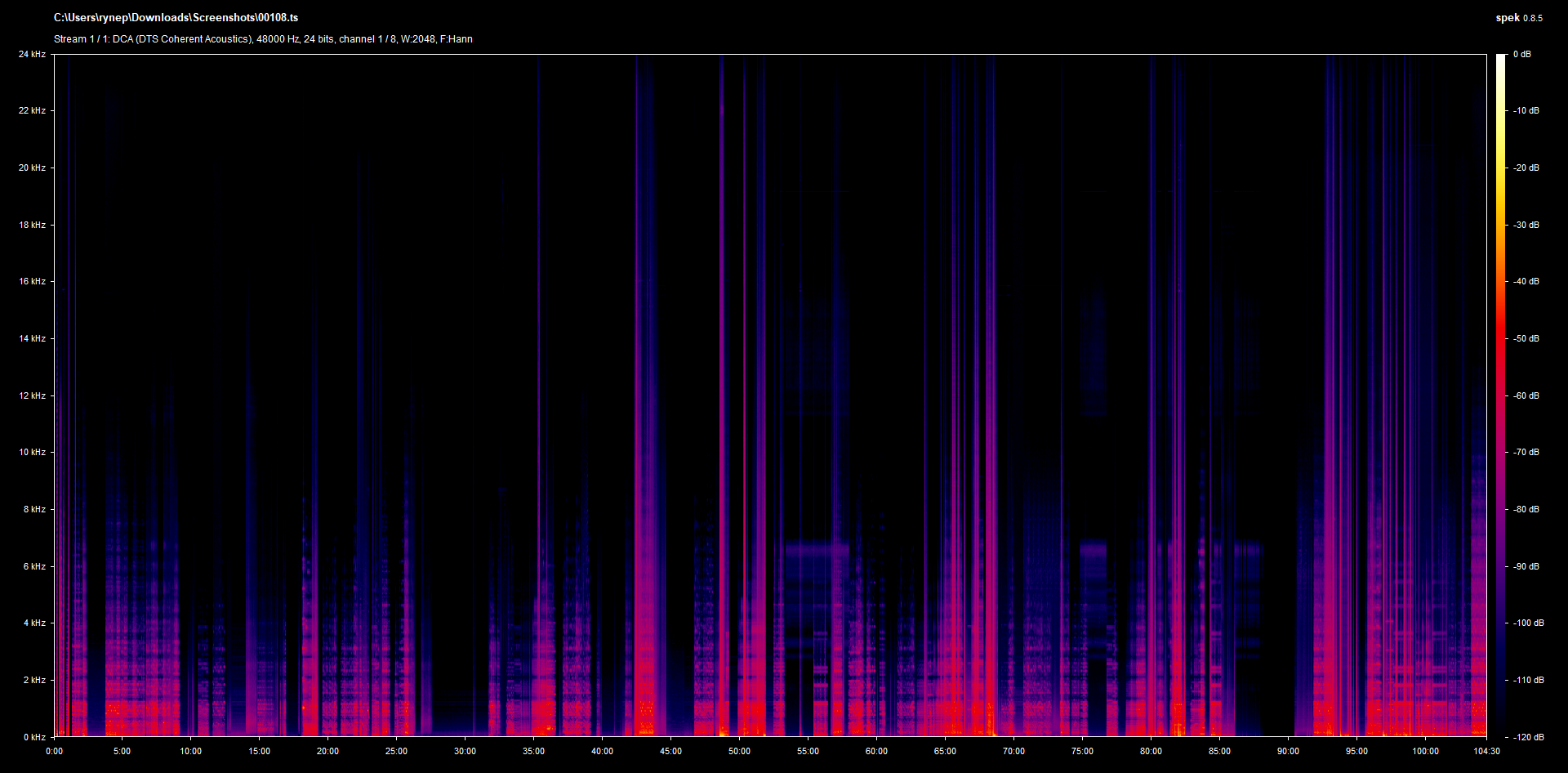Image resolution: width=1568 pixels, height=773 pixels.
Task: Click the 12 kHz frequency axis label
Action: (x=33, y=395)
